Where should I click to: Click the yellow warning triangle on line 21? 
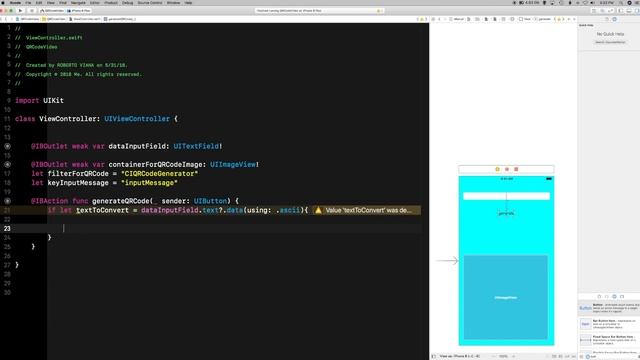pos(318,210)
